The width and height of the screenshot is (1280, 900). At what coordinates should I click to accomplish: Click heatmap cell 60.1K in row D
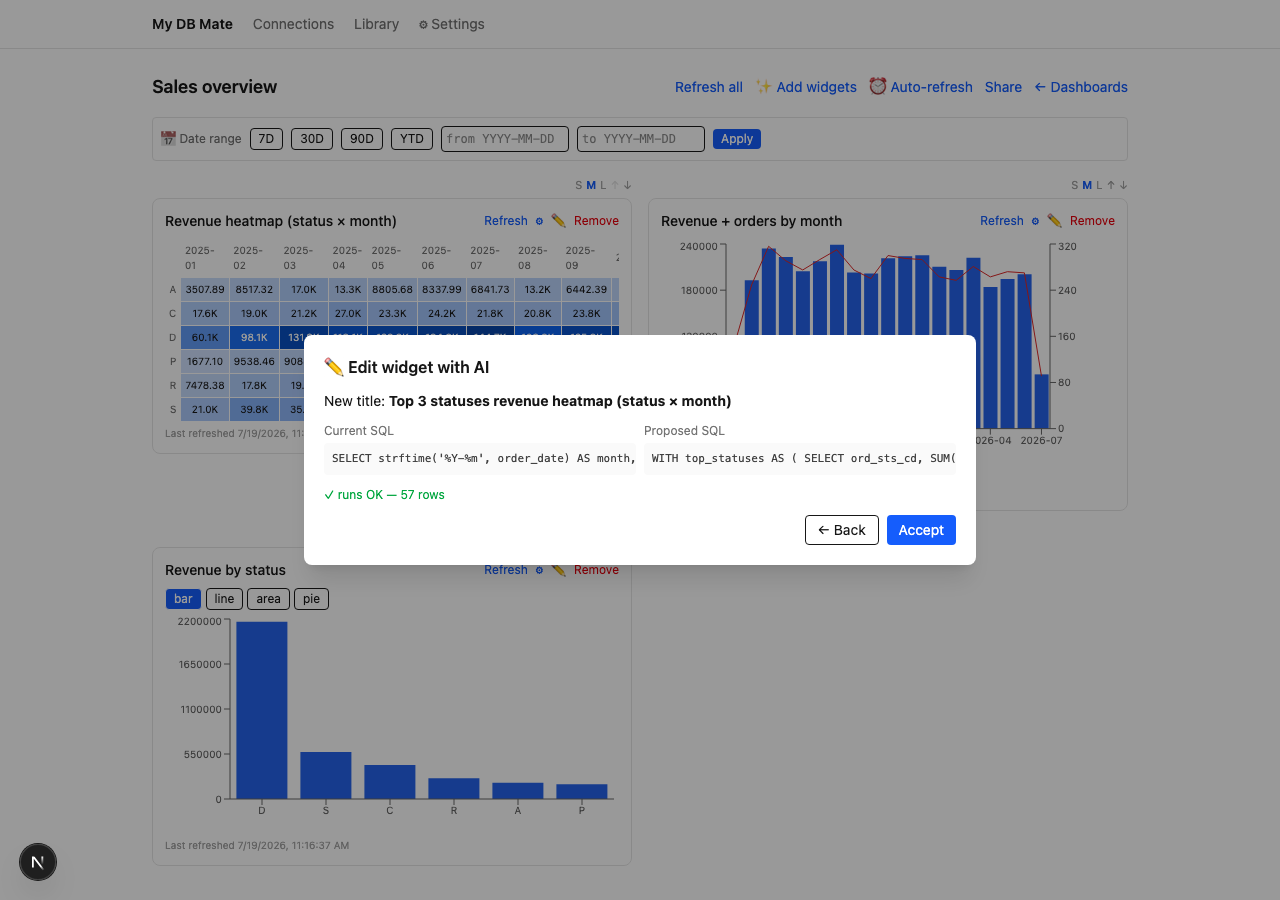tap(205, 338)
